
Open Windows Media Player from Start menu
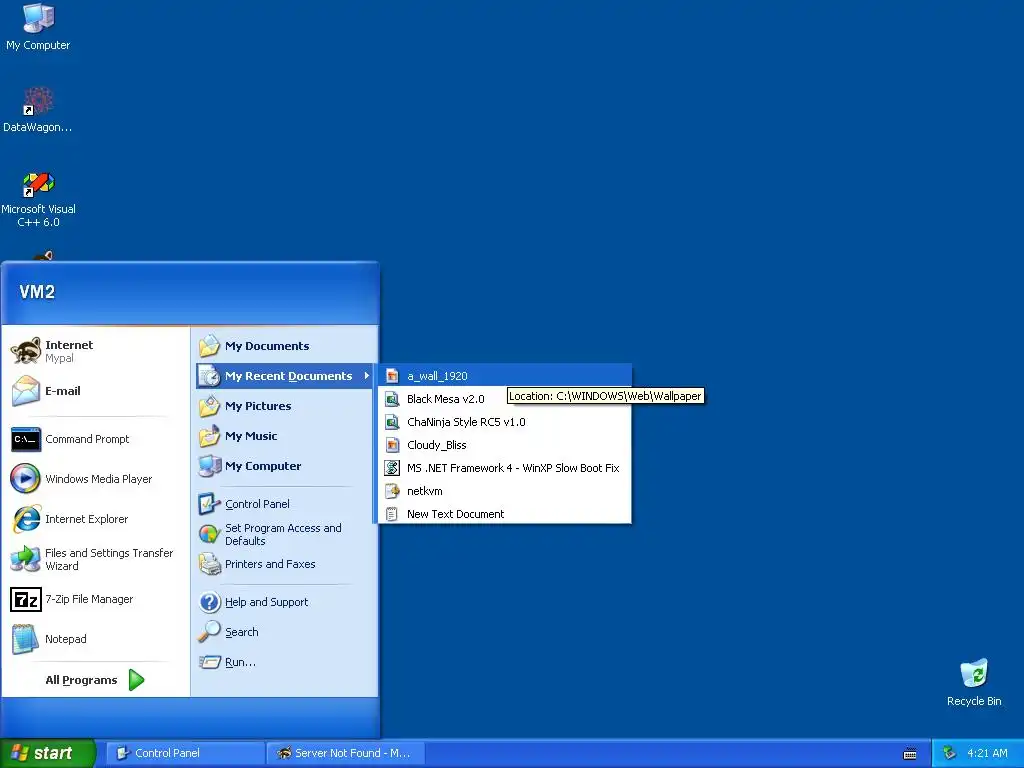pos(95,479)
